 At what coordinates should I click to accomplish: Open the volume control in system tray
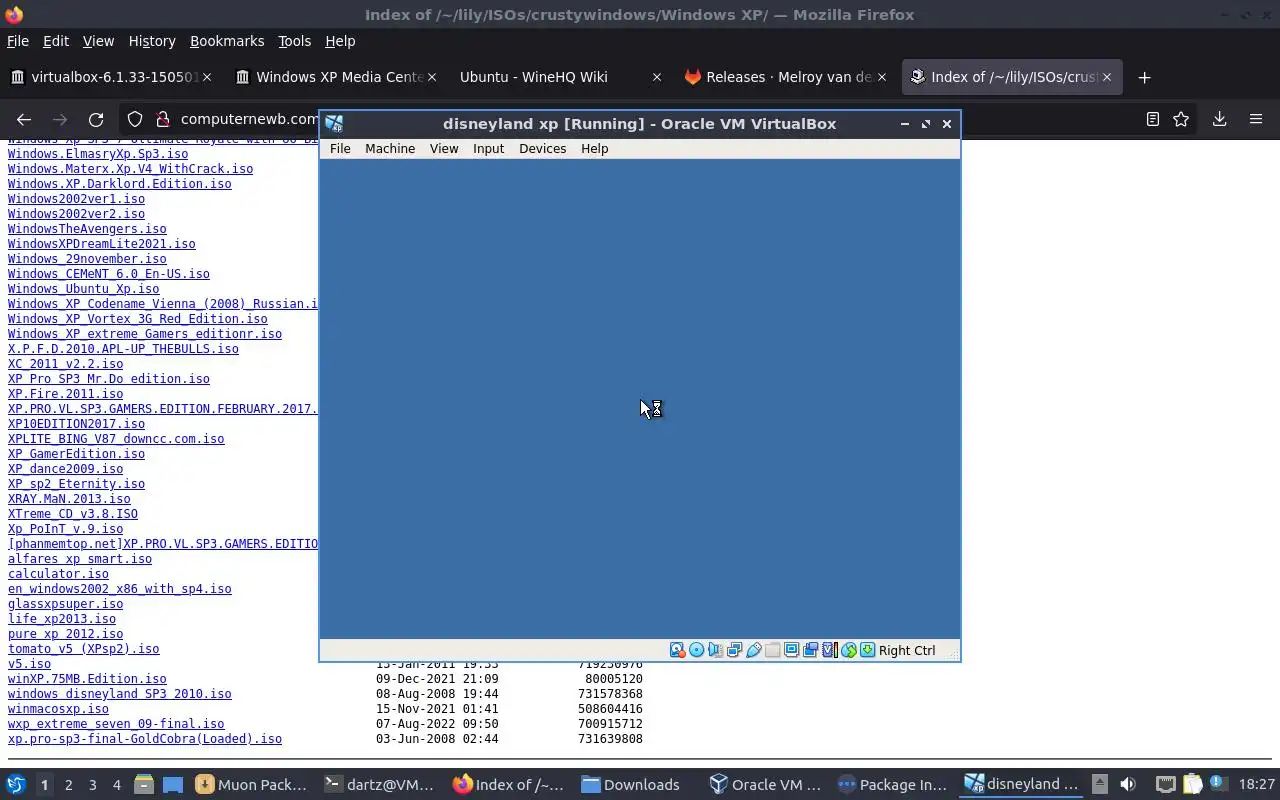click(1128, 784)
